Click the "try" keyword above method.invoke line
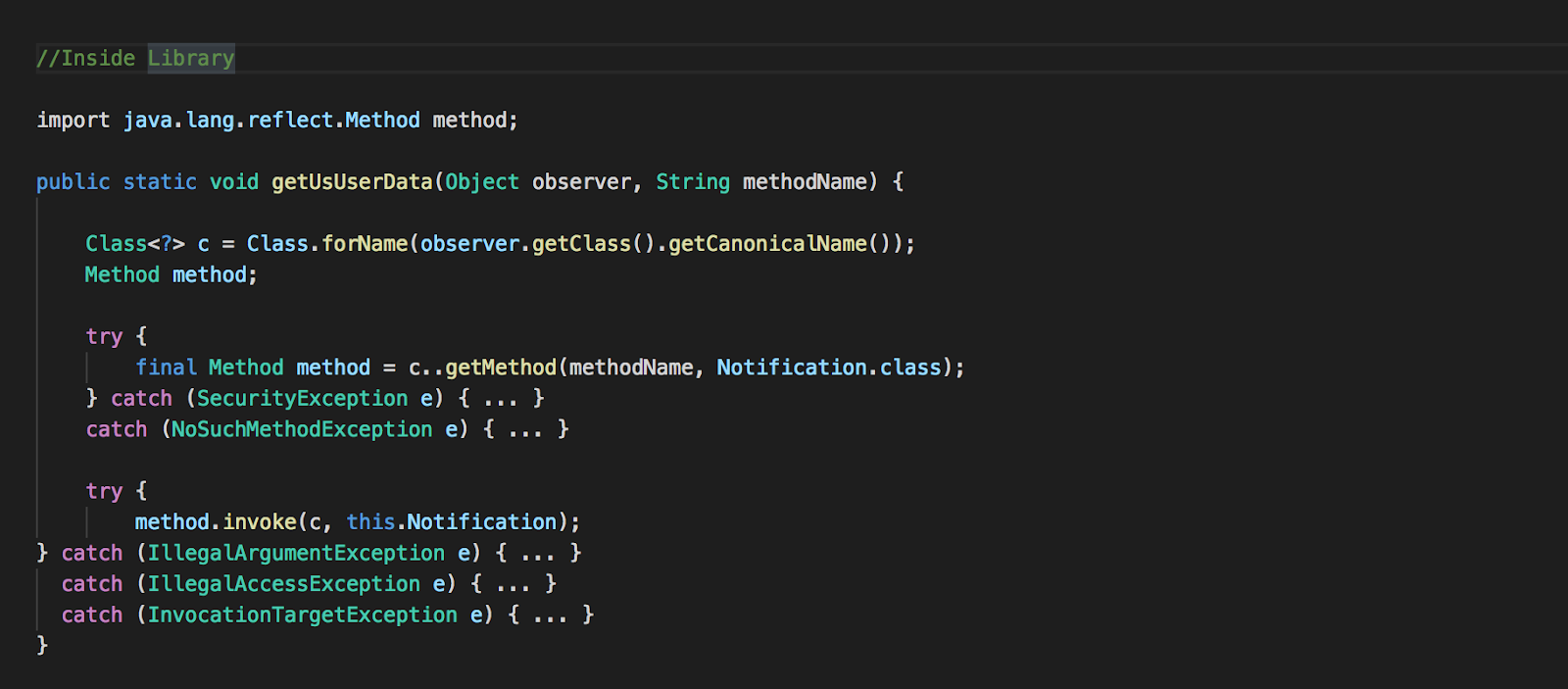This screenshot has width=1568, height=689. point(104,490)
